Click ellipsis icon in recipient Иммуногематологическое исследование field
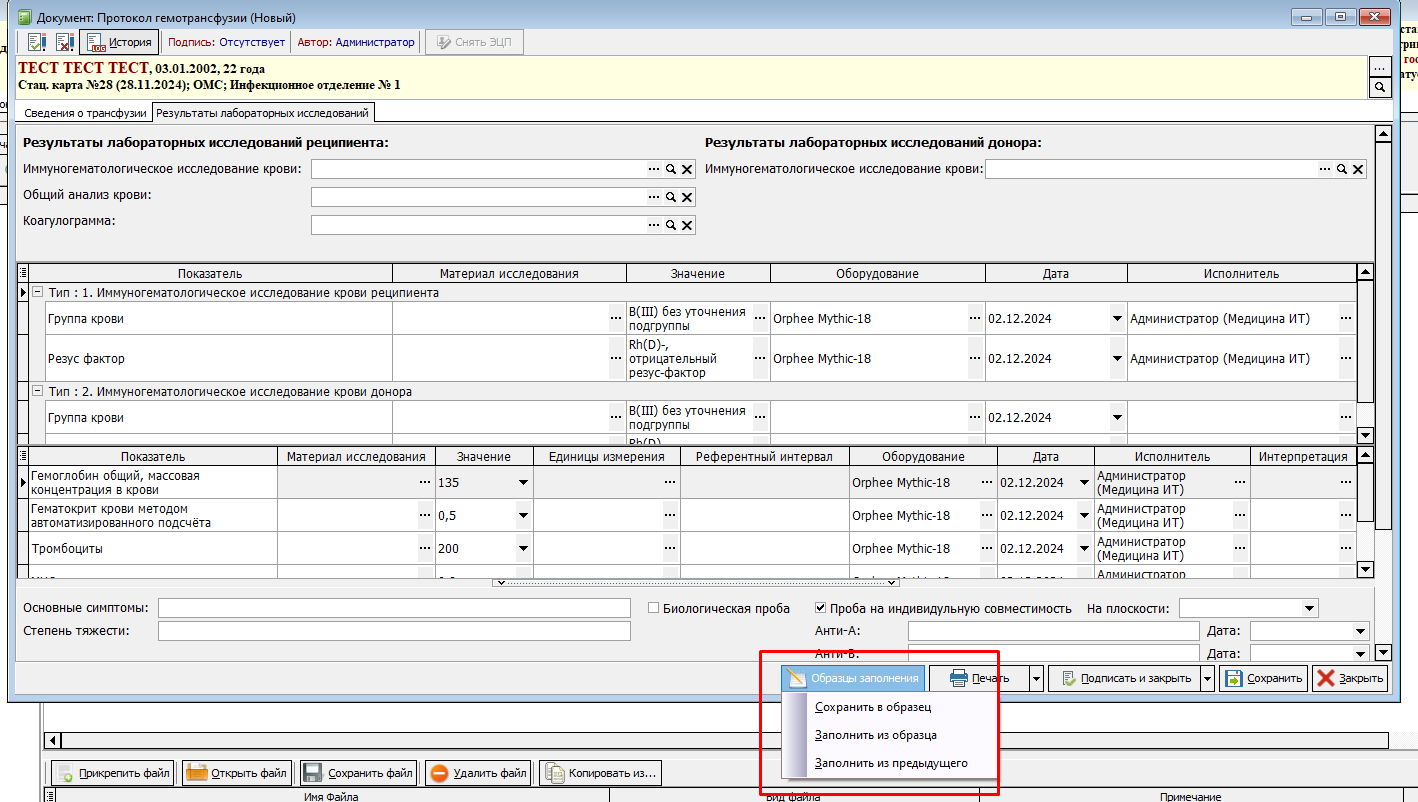 [654, 169]
